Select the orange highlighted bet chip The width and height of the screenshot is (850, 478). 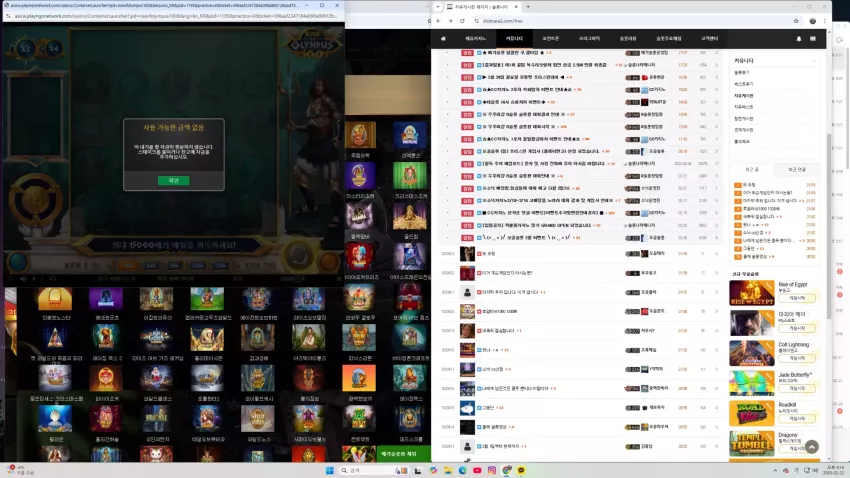[x=127, y=266]
